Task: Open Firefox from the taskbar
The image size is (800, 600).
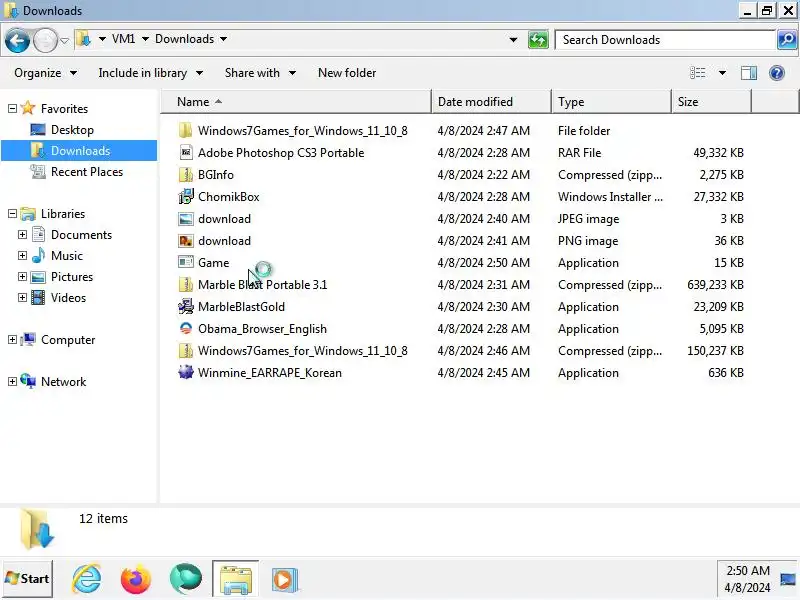Action: [x=136, y=579]
